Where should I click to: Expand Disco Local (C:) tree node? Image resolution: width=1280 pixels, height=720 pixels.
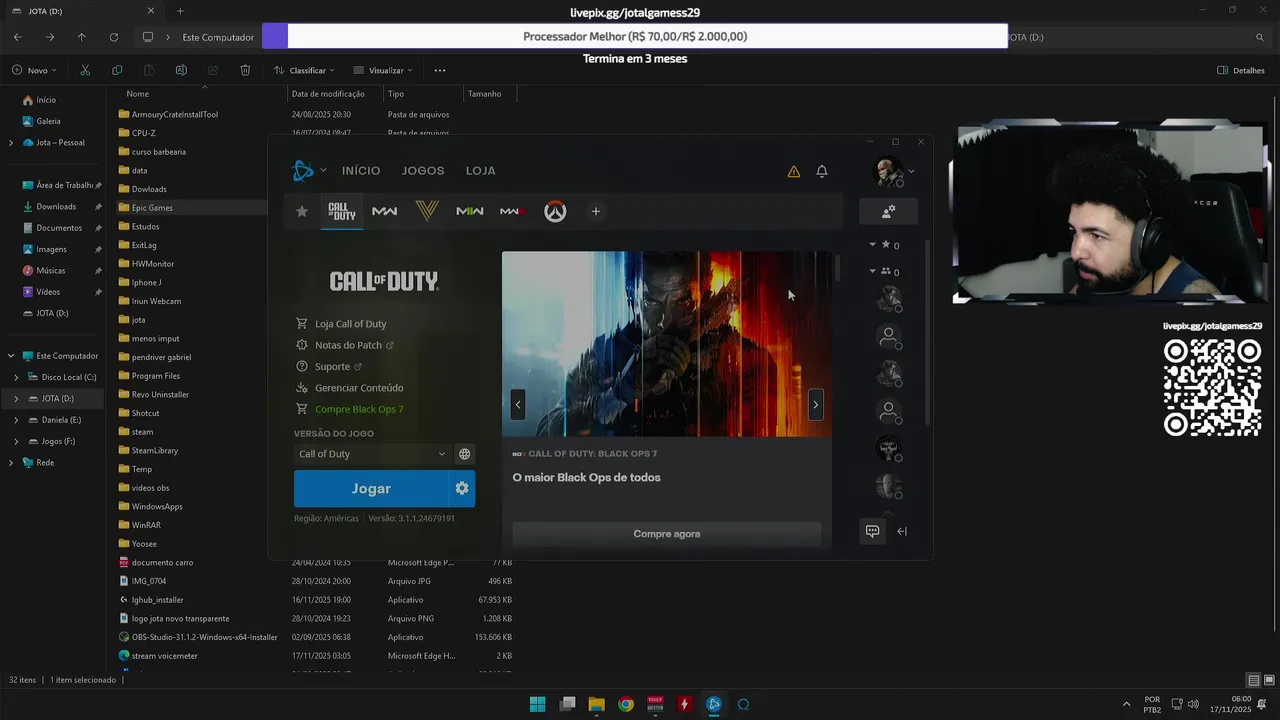[x=16, y=377]
